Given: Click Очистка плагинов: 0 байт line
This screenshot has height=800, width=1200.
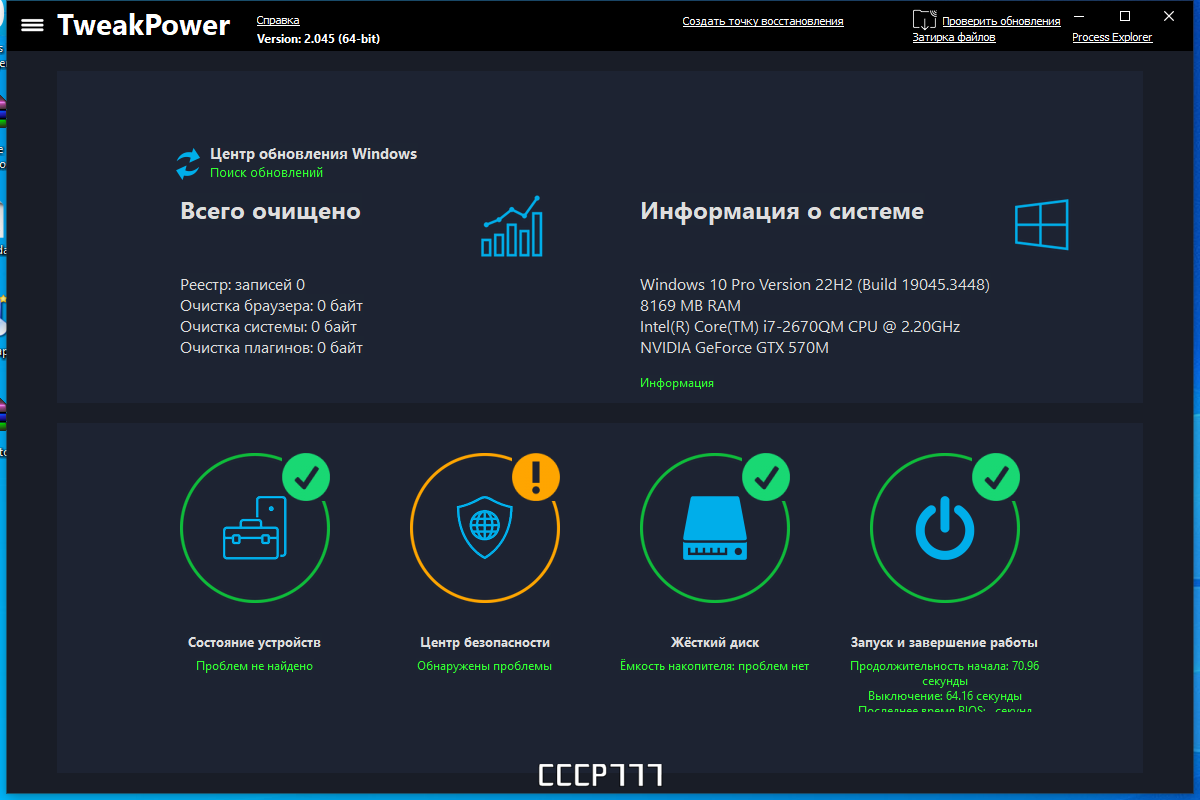Looking at the screenshot, I should (271, 348).
